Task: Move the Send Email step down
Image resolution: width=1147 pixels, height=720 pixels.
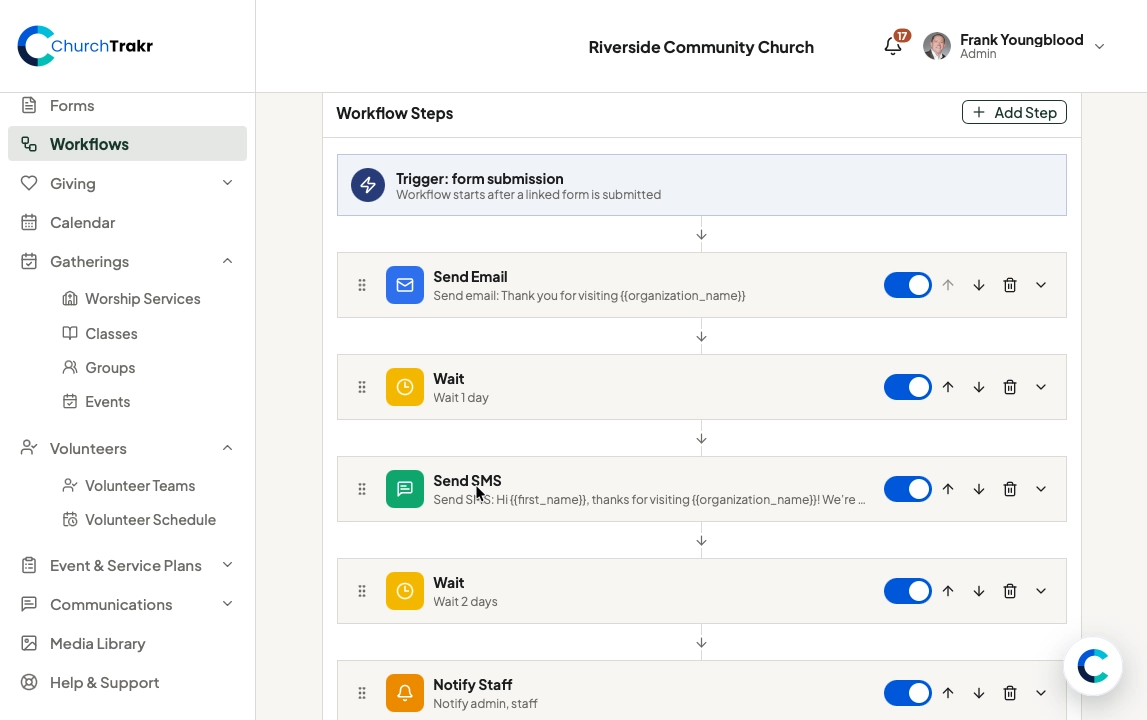Action: [979, 285]
